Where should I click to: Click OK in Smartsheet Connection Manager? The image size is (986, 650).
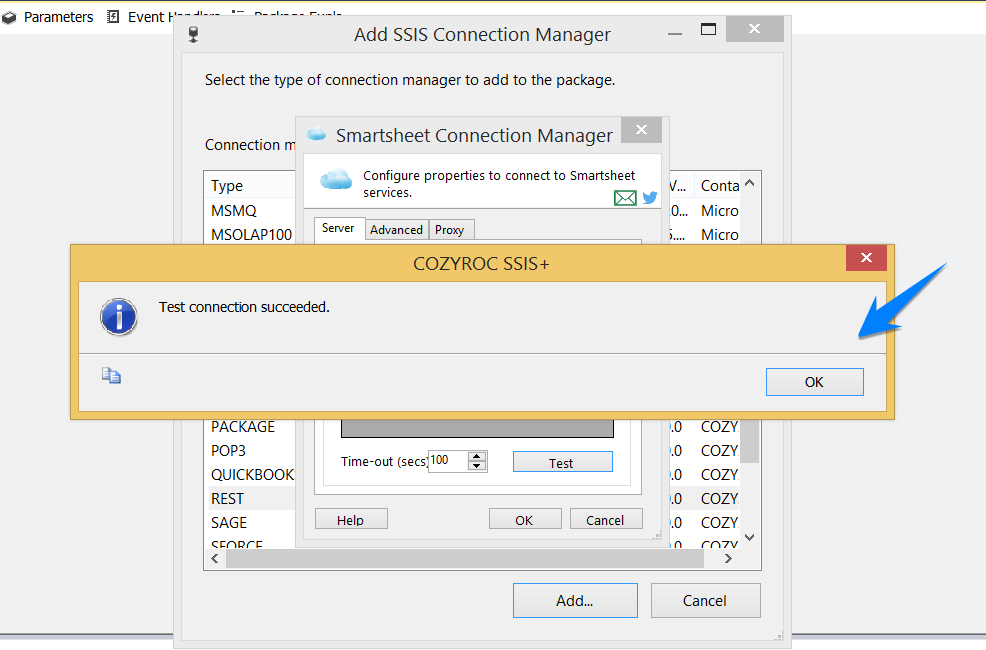tap(524, 520)
